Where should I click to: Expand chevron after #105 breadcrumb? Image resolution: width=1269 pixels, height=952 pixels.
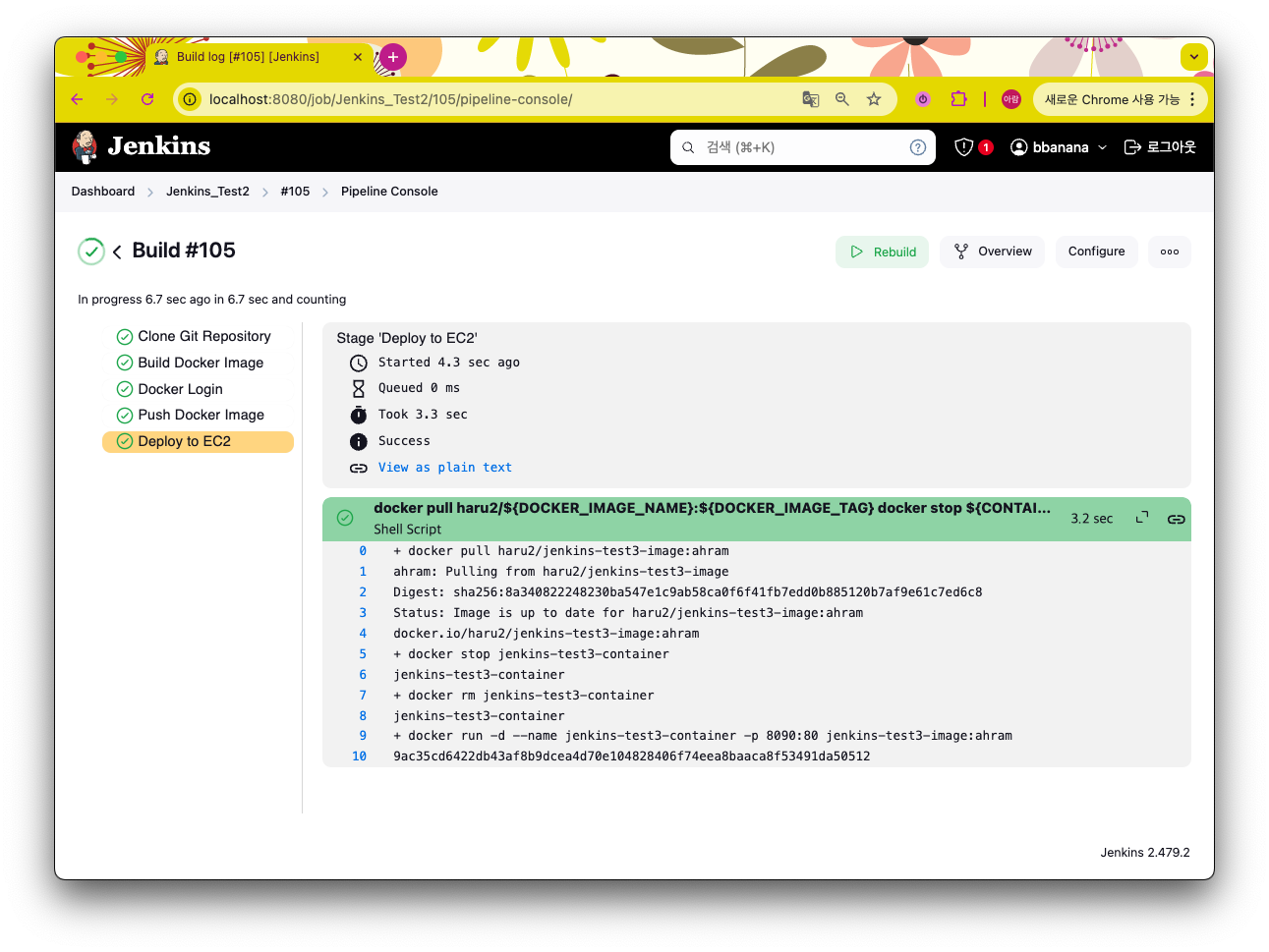[325, 193]
